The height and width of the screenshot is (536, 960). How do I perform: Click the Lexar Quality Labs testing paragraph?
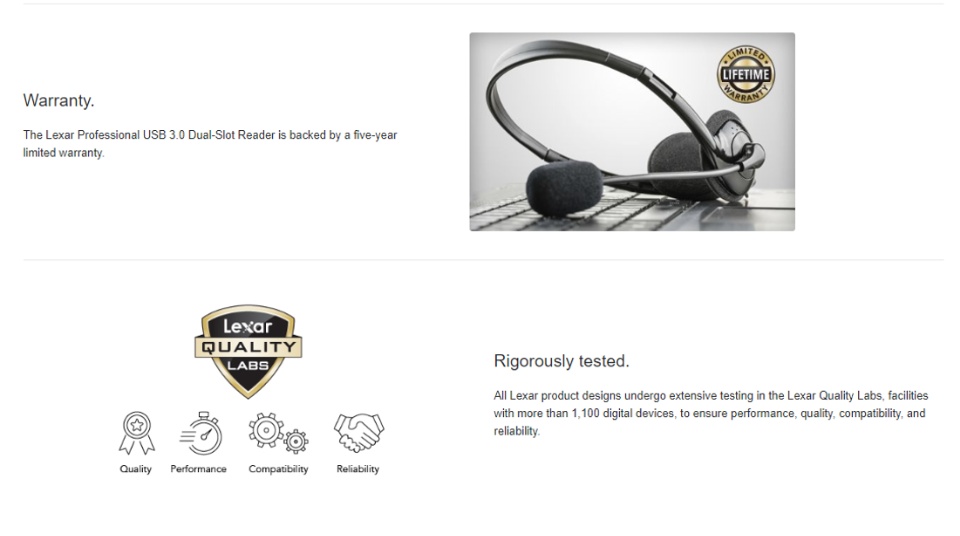coord(711,413)
